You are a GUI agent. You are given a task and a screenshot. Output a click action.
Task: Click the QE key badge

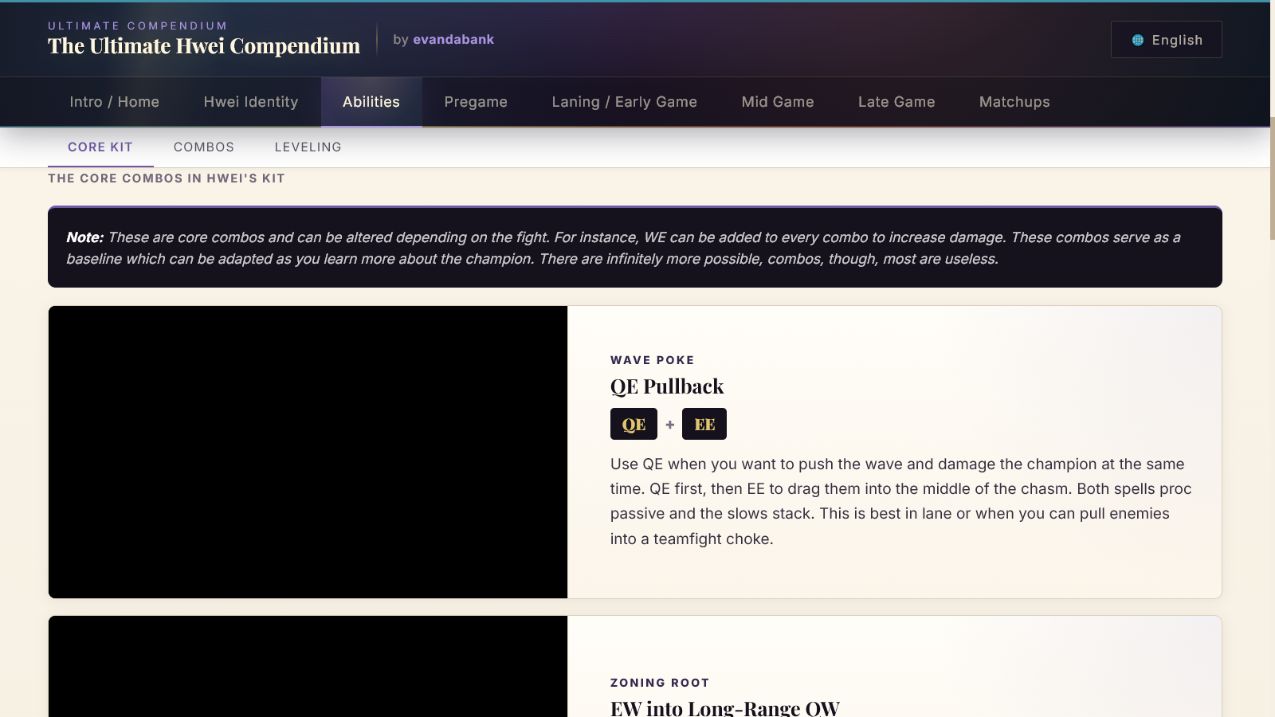(634, 424)
